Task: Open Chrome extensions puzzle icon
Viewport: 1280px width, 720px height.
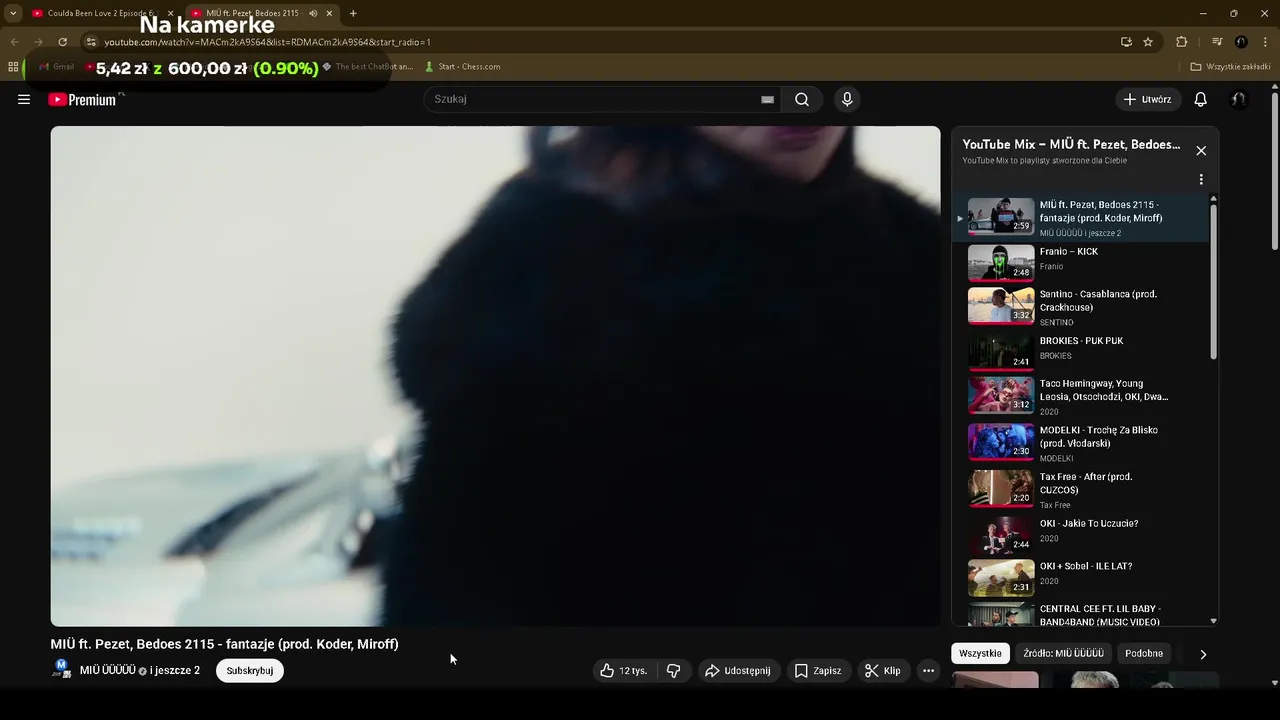Action: pos(1181,42)
